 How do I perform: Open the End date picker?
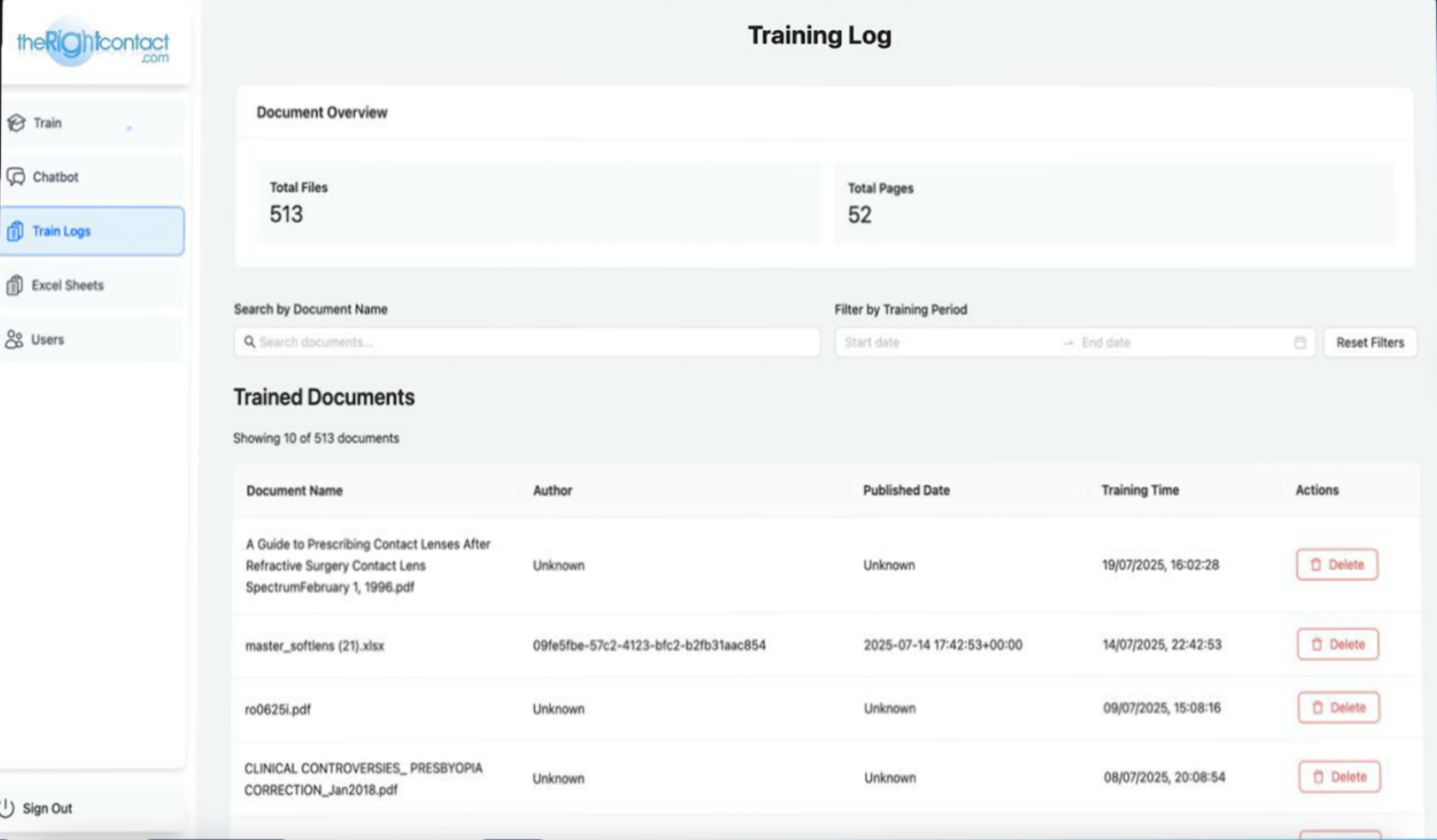pyautogui.click(x=1140, y=342)
